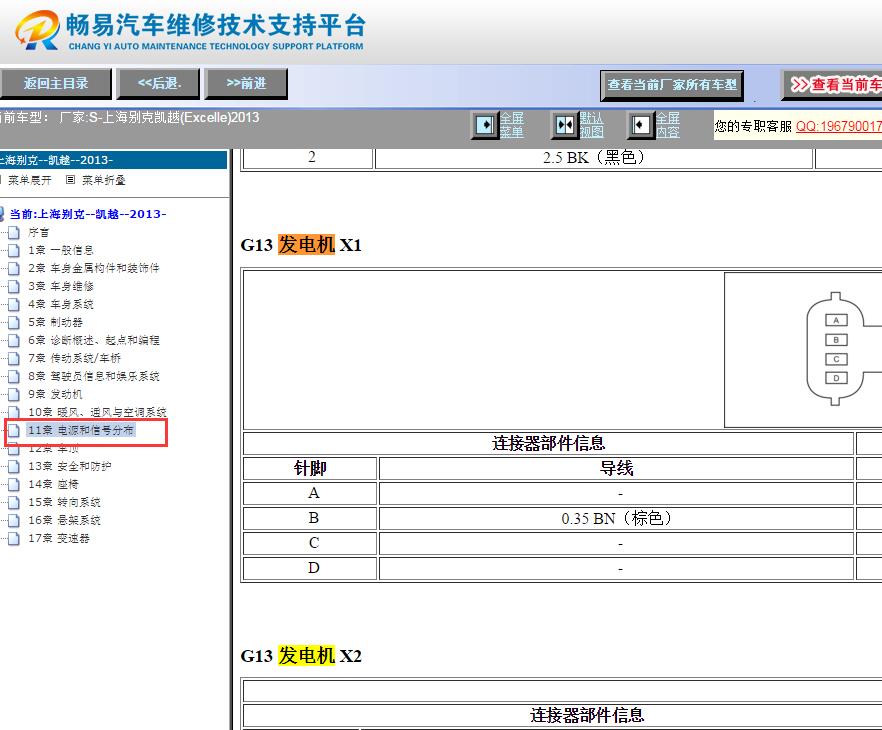Open 1章 一般信息
882x730 pixels.
coord(61,250)
